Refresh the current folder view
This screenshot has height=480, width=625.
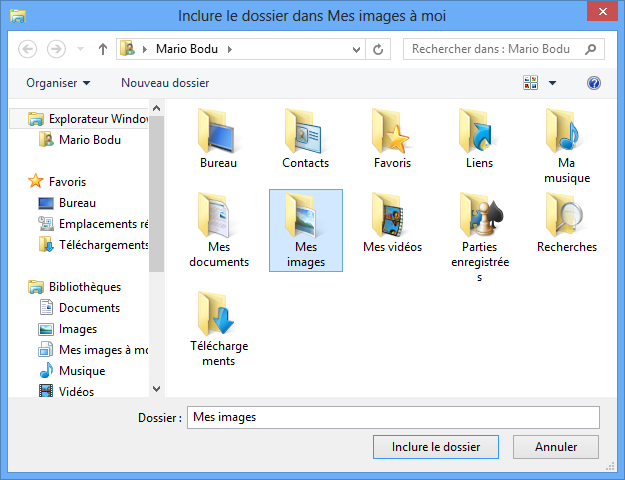[378, 49]
